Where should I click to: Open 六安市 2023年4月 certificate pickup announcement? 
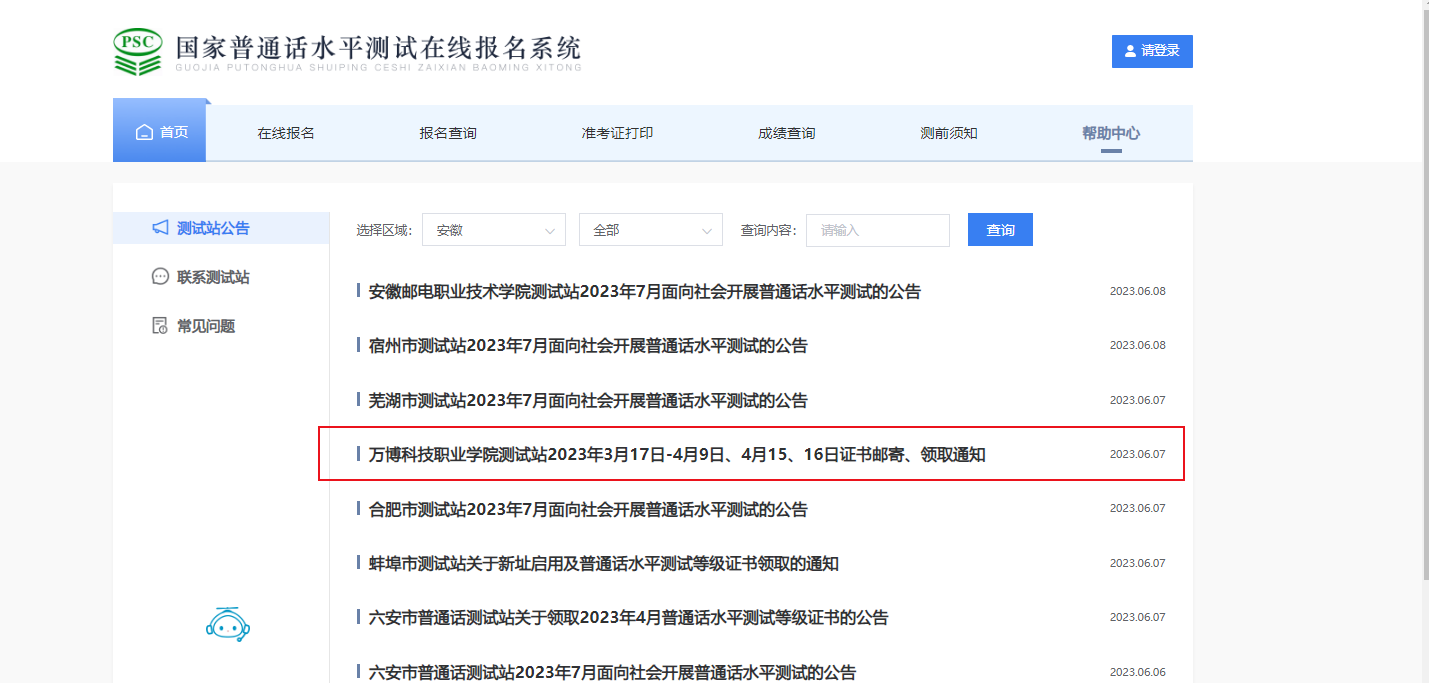[x=629, y=618]
